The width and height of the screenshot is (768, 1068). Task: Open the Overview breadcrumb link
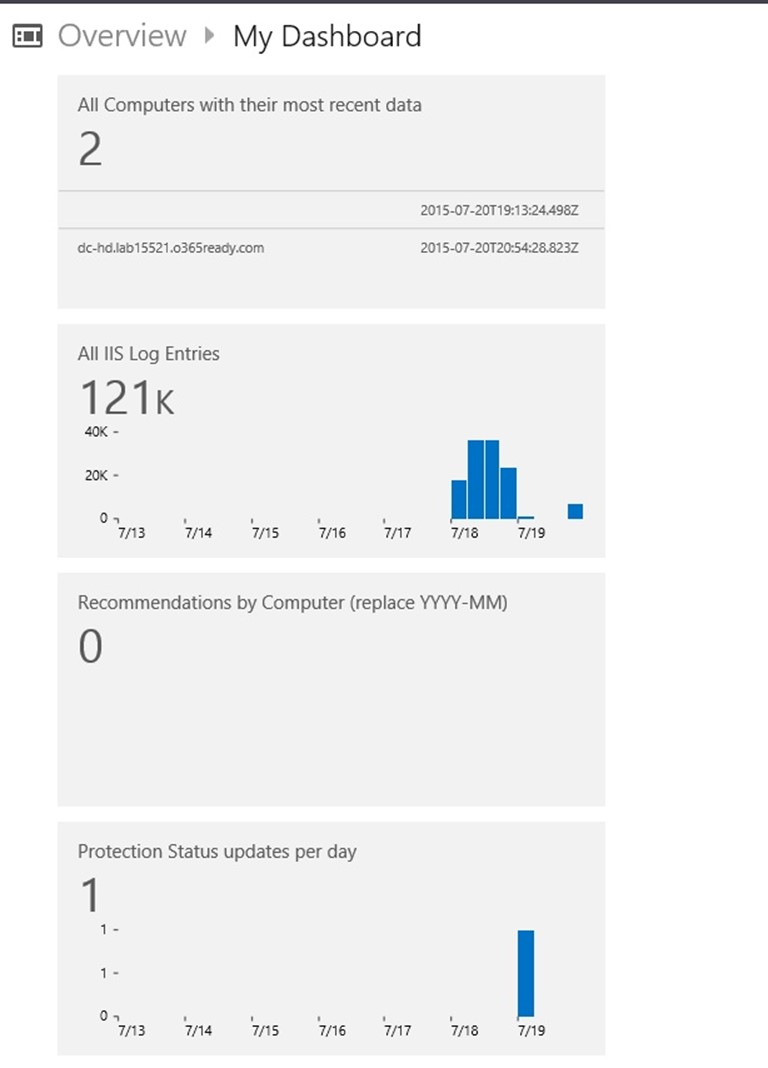pos(122,37)
